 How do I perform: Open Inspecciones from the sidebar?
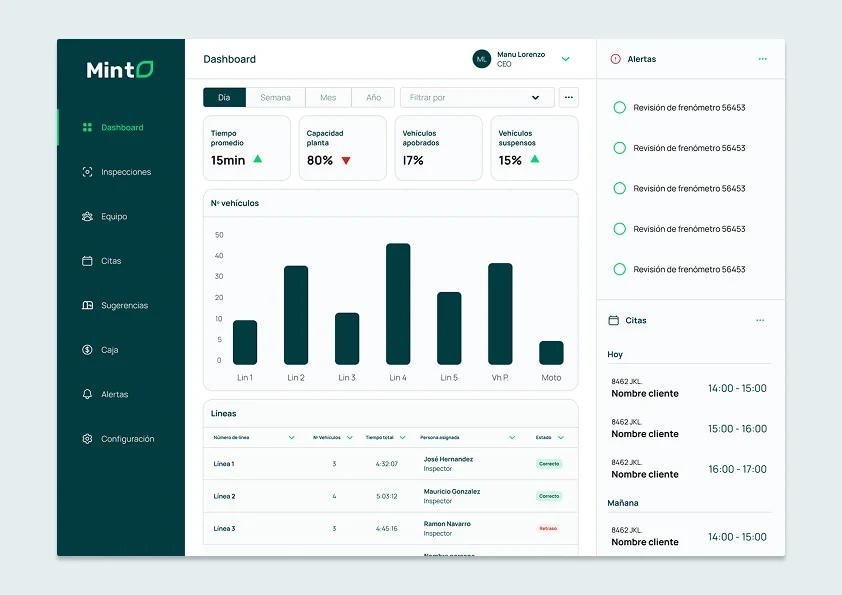point(117,172)
